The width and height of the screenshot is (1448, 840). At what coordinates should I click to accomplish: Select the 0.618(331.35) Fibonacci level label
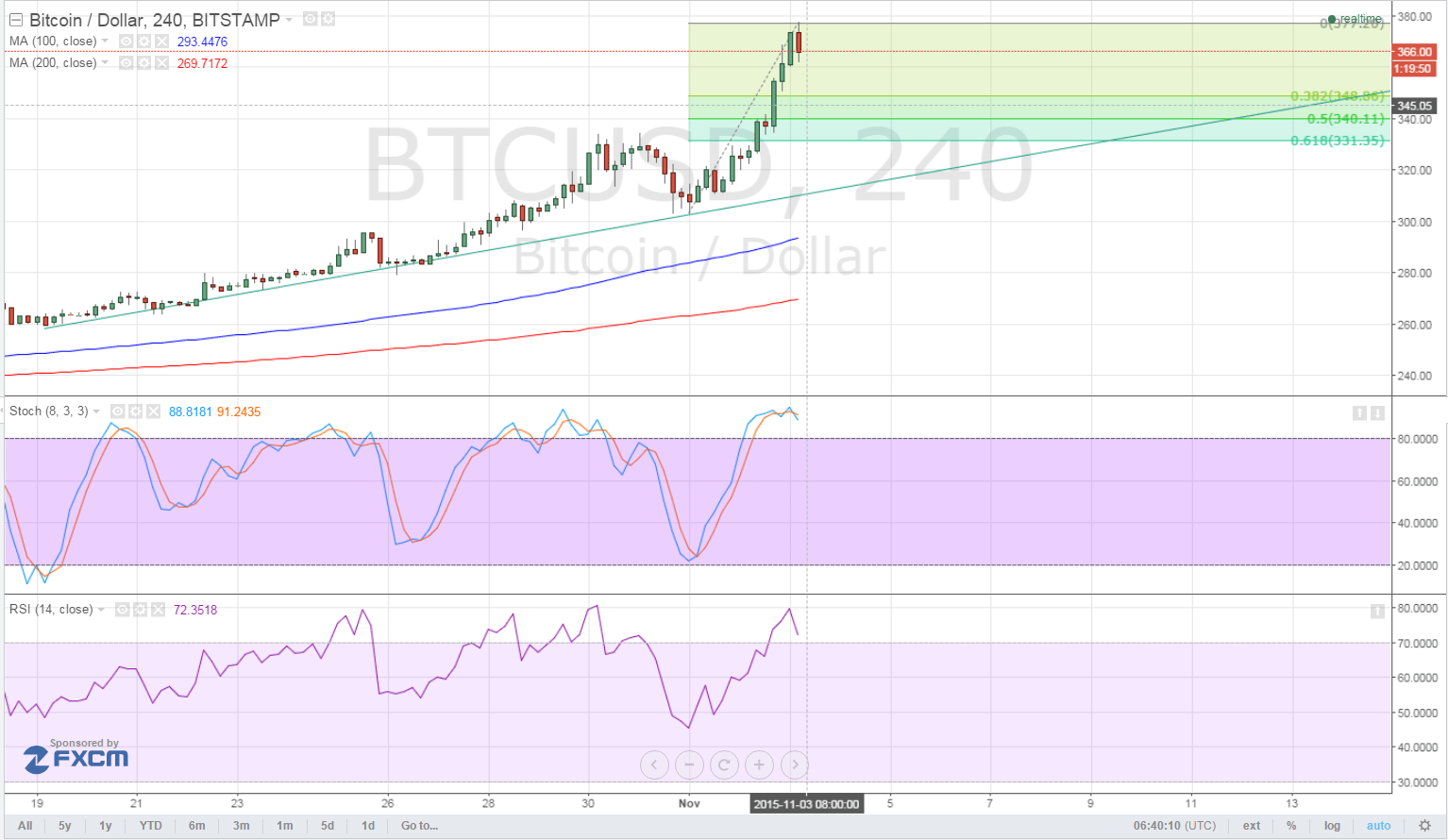point(1338,141)
